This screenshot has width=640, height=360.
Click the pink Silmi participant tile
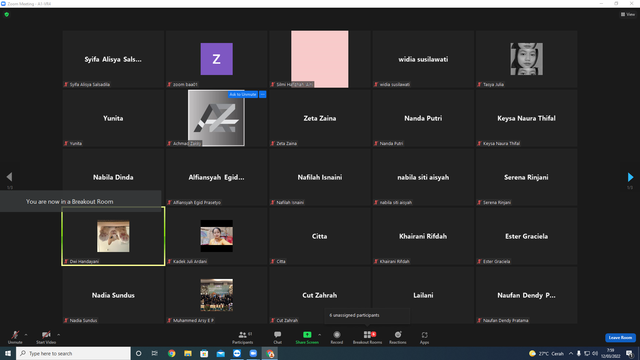pos(320,59)
